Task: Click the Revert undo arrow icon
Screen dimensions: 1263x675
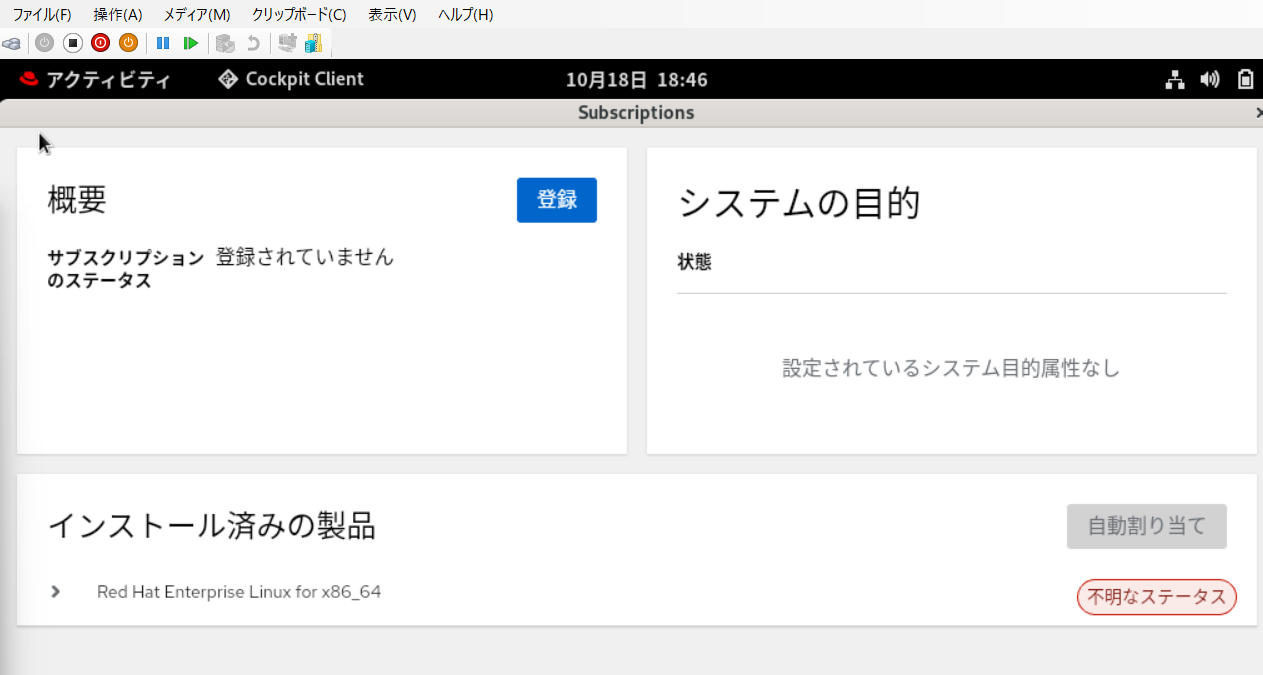Action: [253, 43]
